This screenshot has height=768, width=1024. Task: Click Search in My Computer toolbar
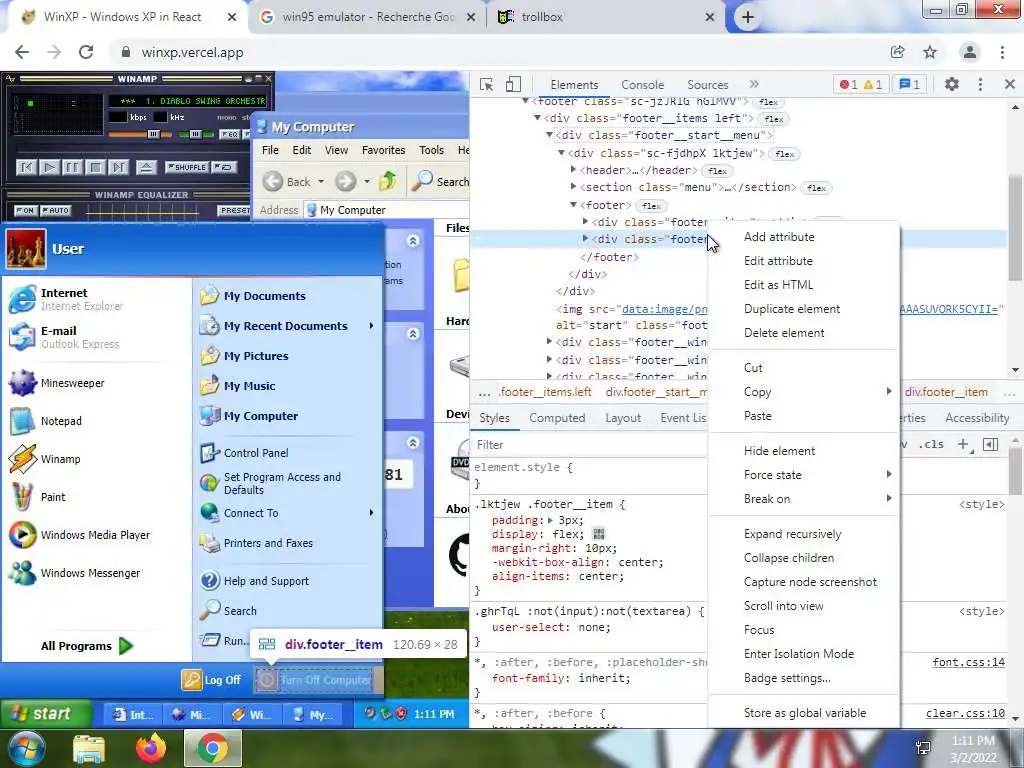(441, 181)
